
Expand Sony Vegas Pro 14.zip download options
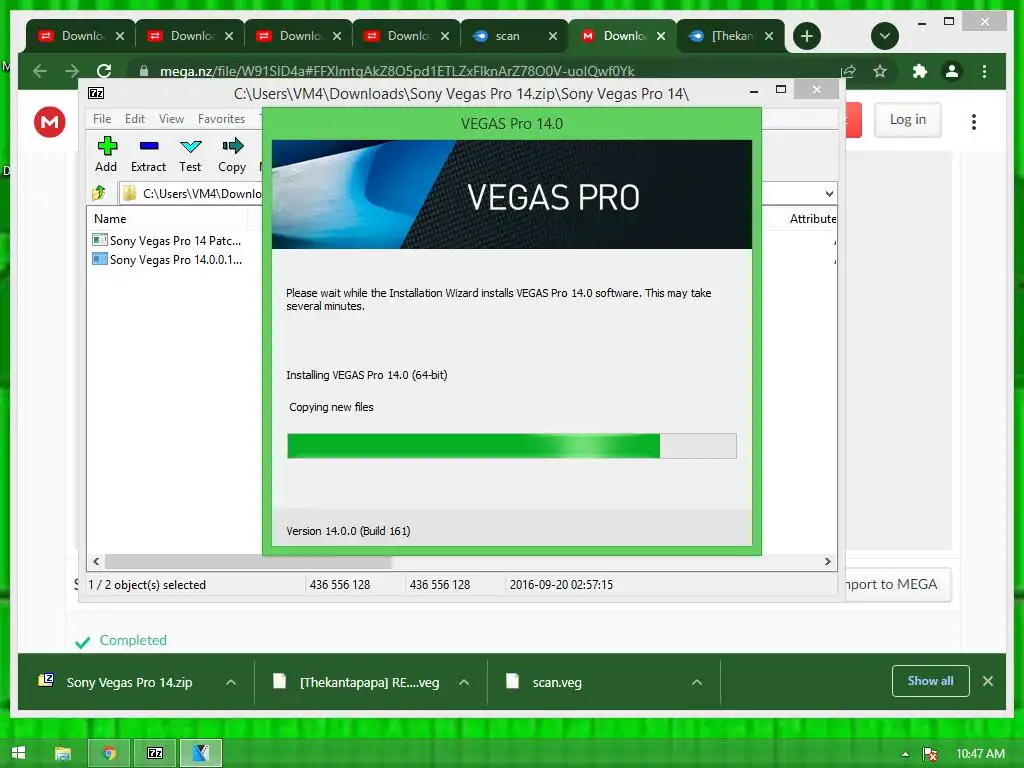[231, 682]
